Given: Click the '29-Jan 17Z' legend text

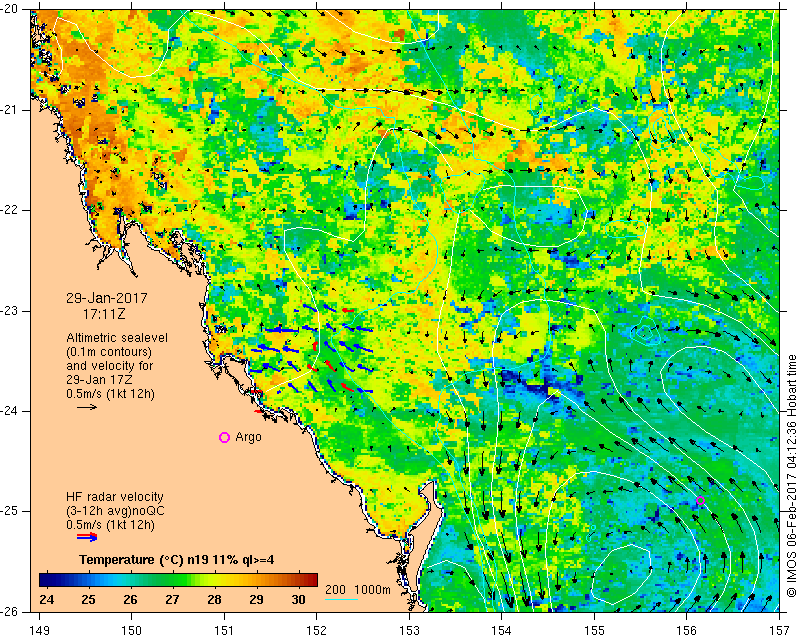Looking at the screenshot, I should [x=99, y=380].
